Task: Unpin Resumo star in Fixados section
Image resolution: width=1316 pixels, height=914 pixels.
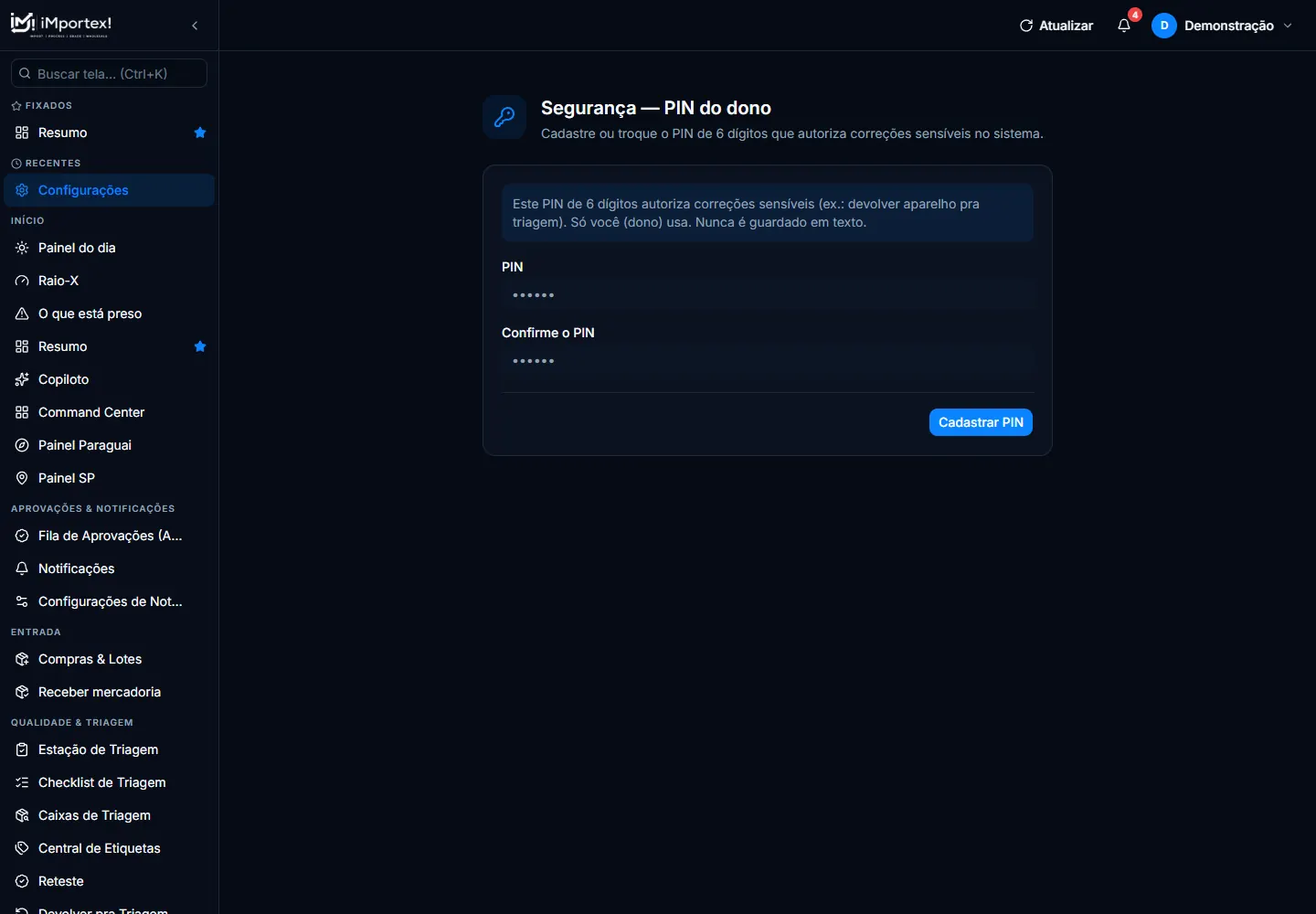Action: point(200,133)
